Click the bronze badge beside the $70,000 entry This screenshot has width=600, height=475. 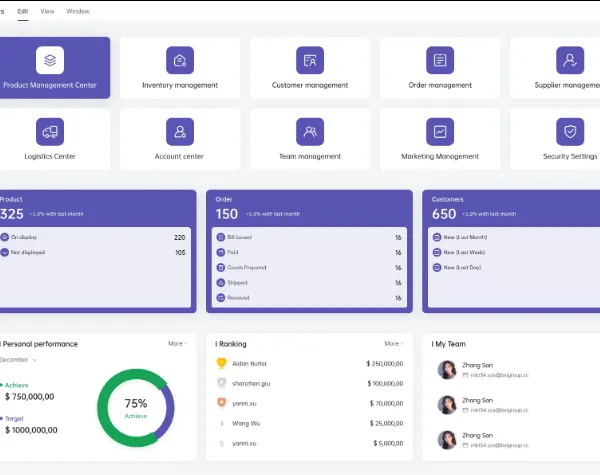click(x=222, y=403)
